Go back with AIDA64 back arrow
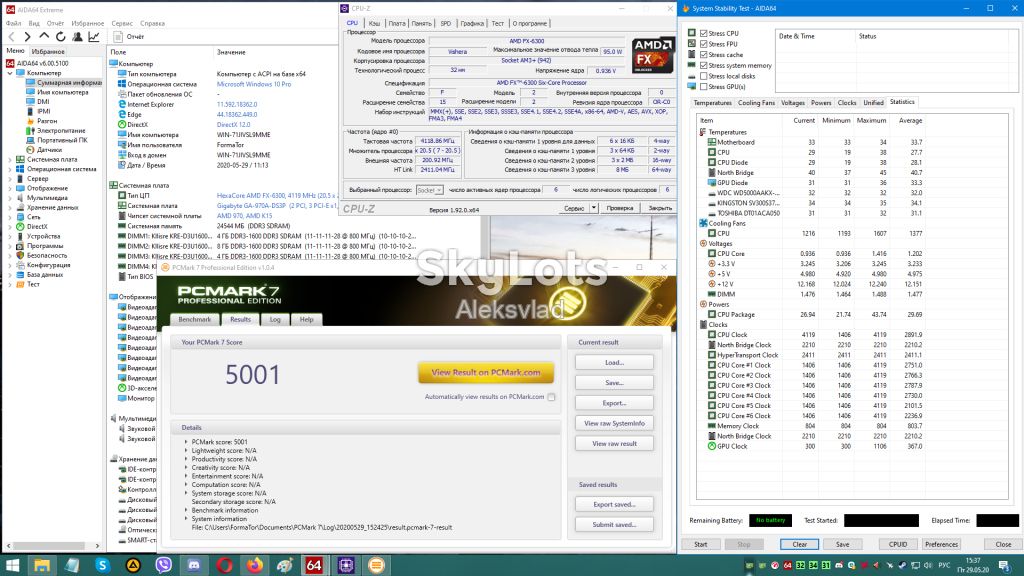 coord(11,37)
